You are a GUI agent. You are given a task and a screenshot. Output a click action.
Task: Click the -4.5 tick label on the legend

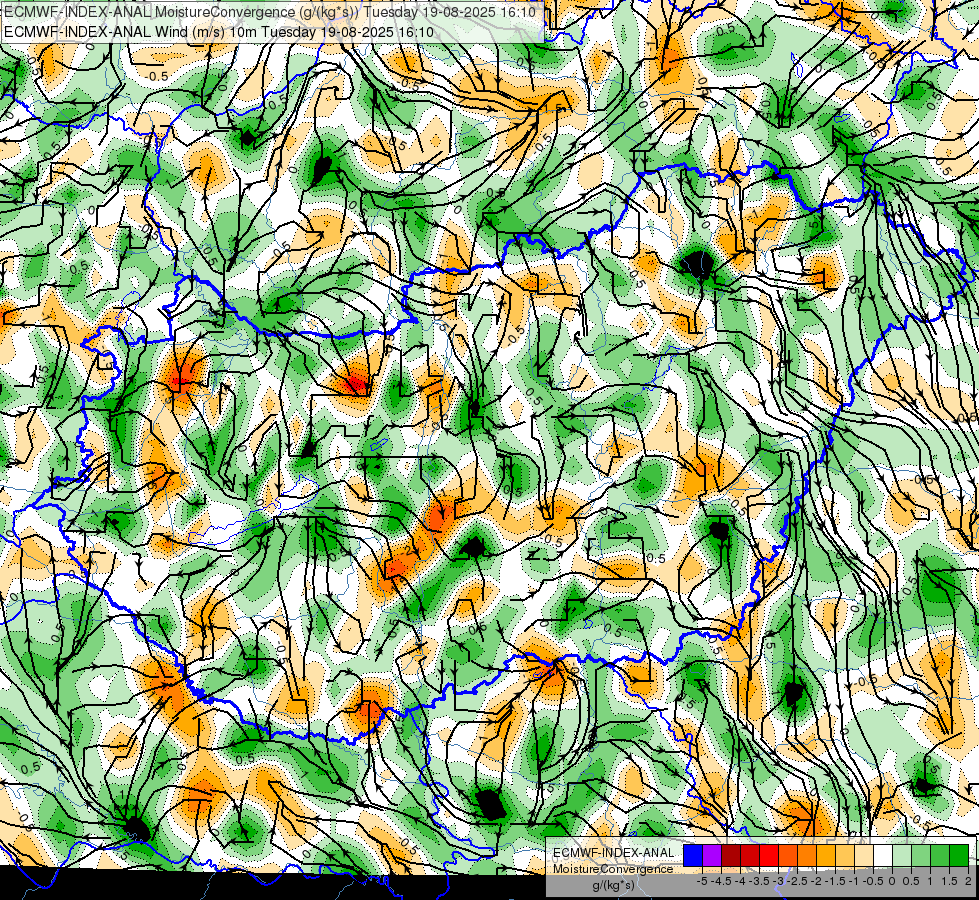722,881
